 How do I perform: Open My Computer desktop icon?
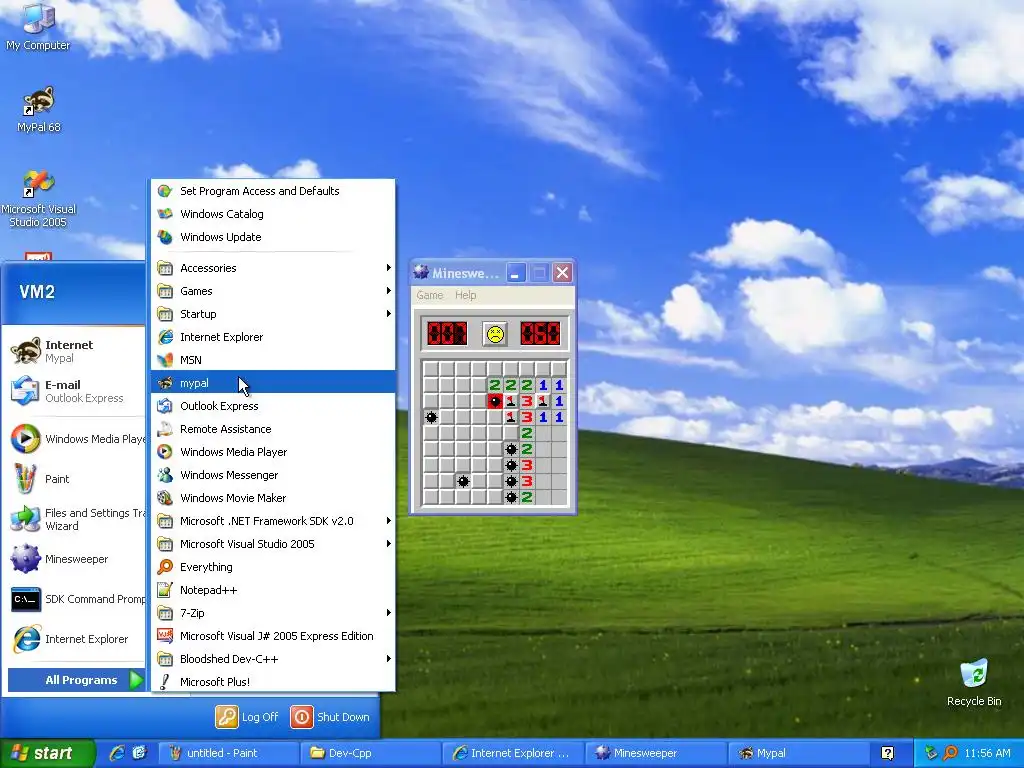tap(38, 27)
